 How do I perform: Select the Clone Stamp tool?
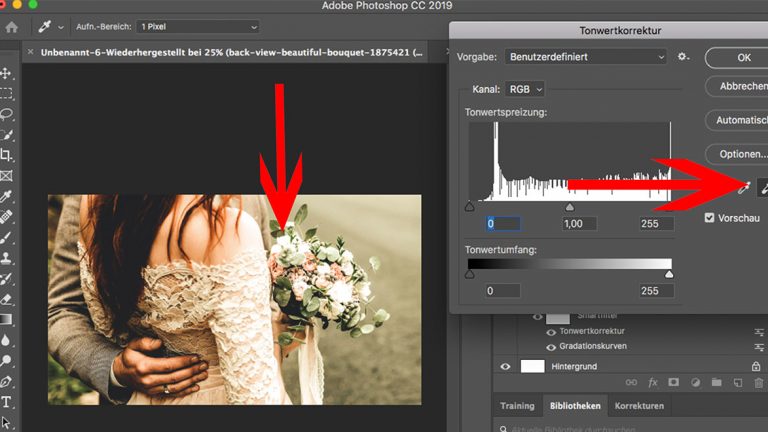6,258
